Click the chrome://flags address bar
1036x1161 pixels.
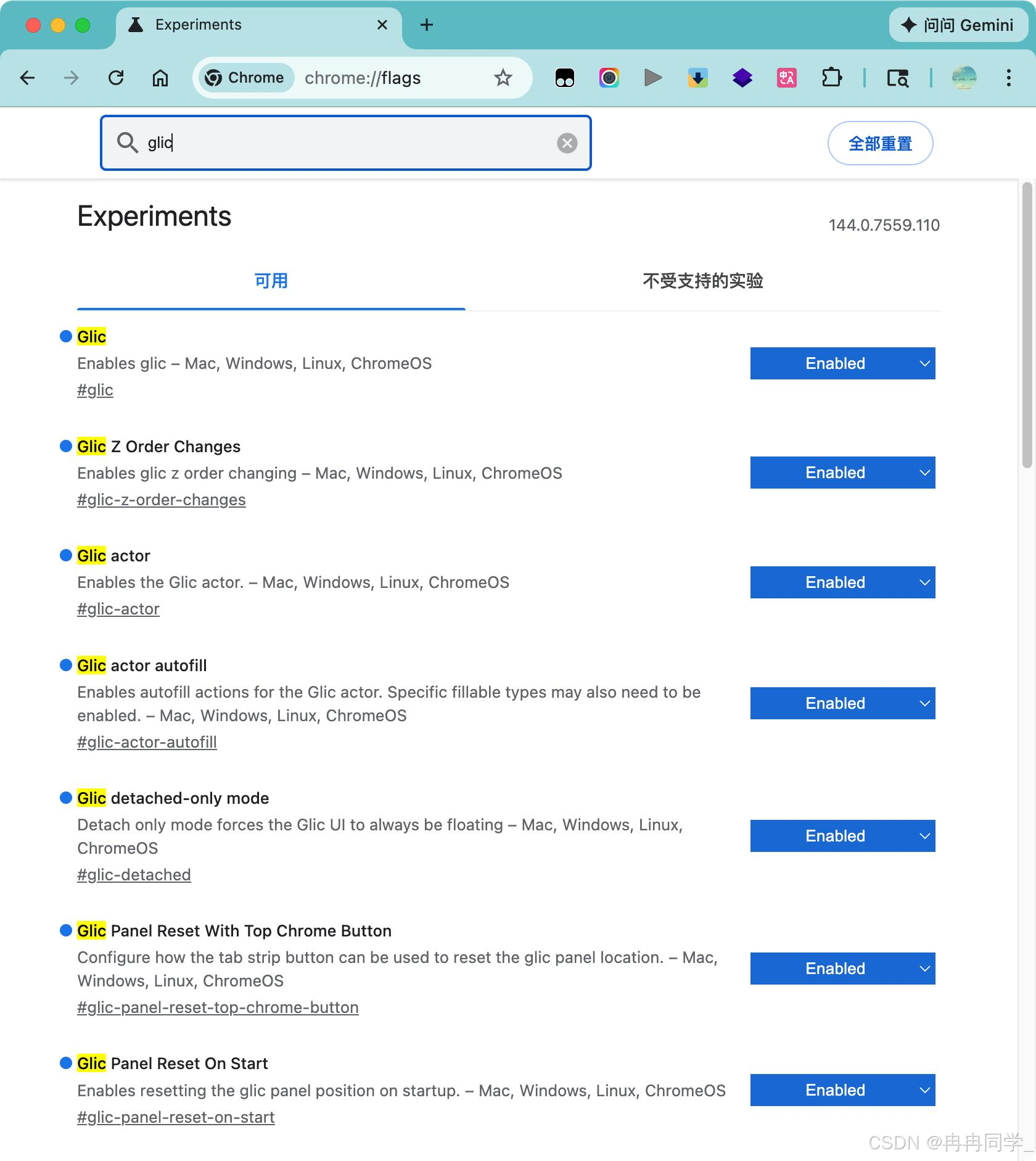click(363, 78)
